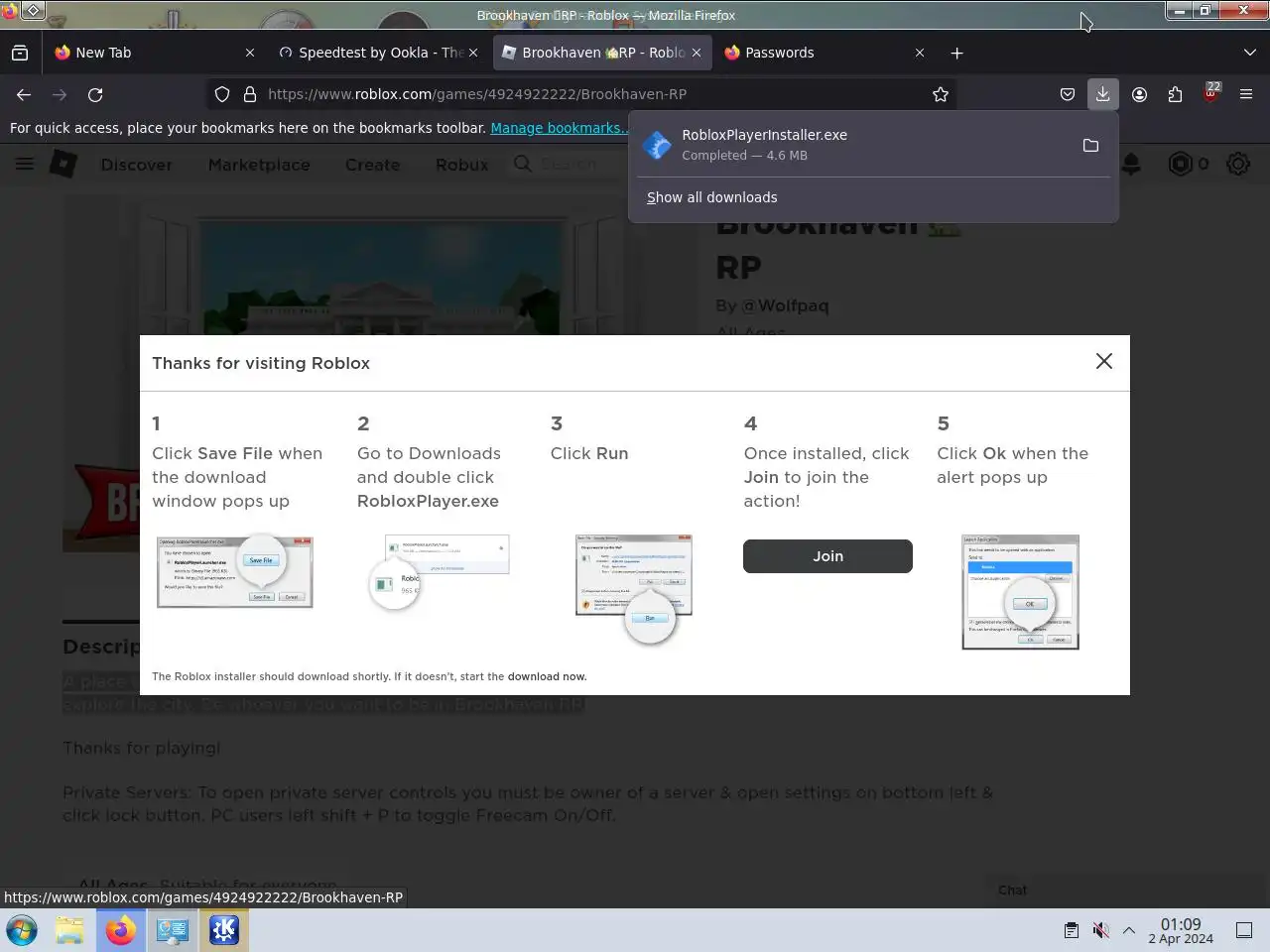Open the clipboard tray icon
The width and height of the screenshot is (1270, 952).
point(1072,930)
